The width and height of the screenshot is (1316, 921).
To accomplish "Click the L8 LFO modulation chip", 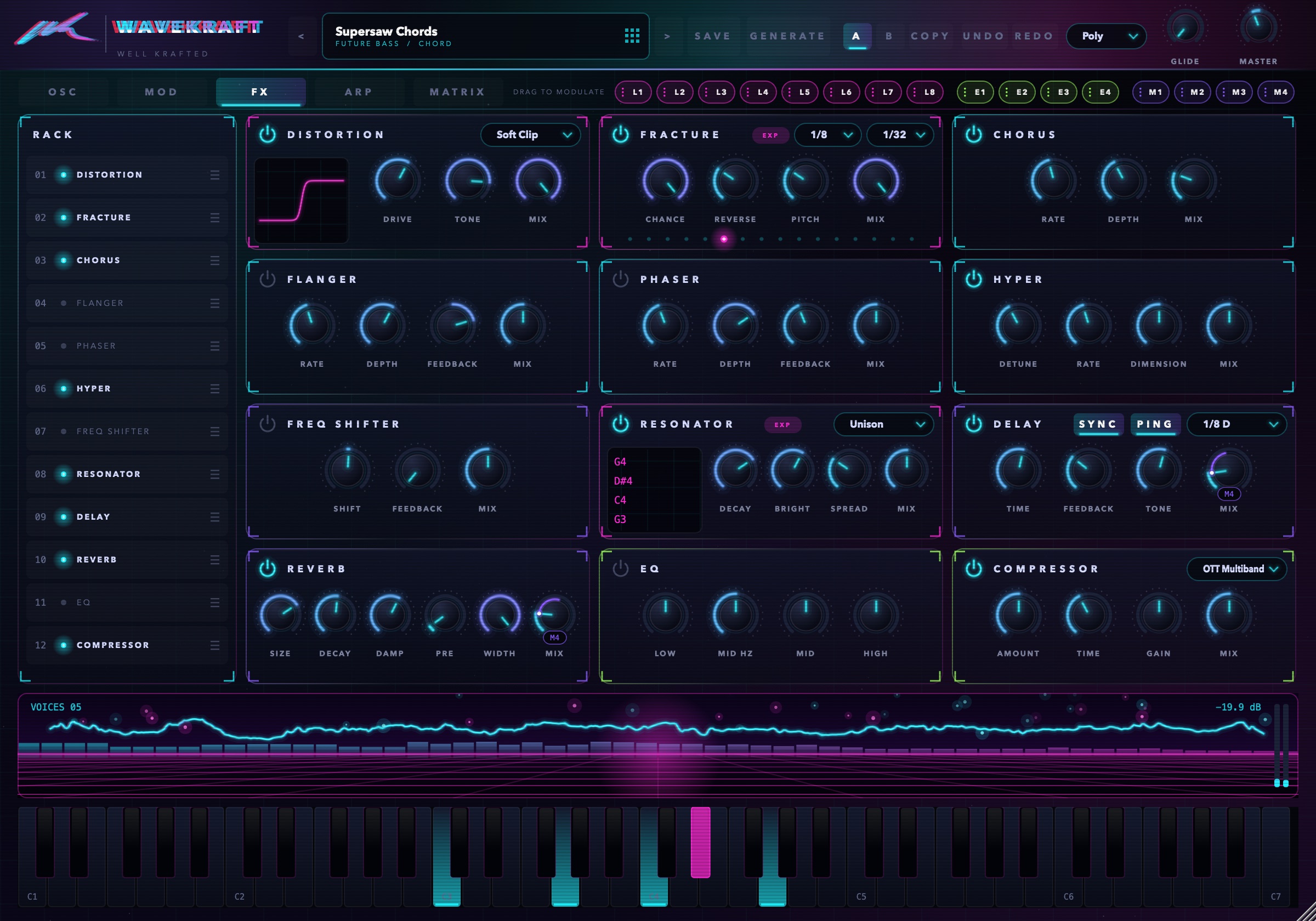I will coord(924,92).
